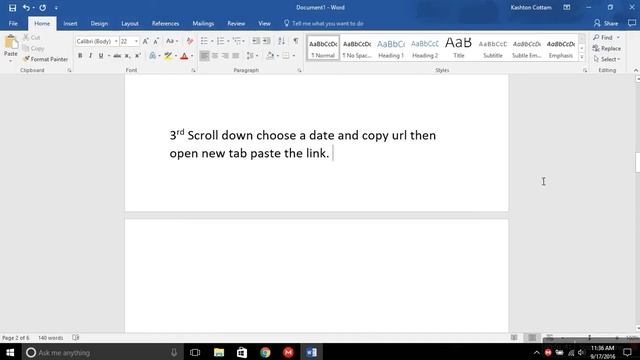Open Customize Quick Access Toolbar dropdown

(x=56, y=8)
